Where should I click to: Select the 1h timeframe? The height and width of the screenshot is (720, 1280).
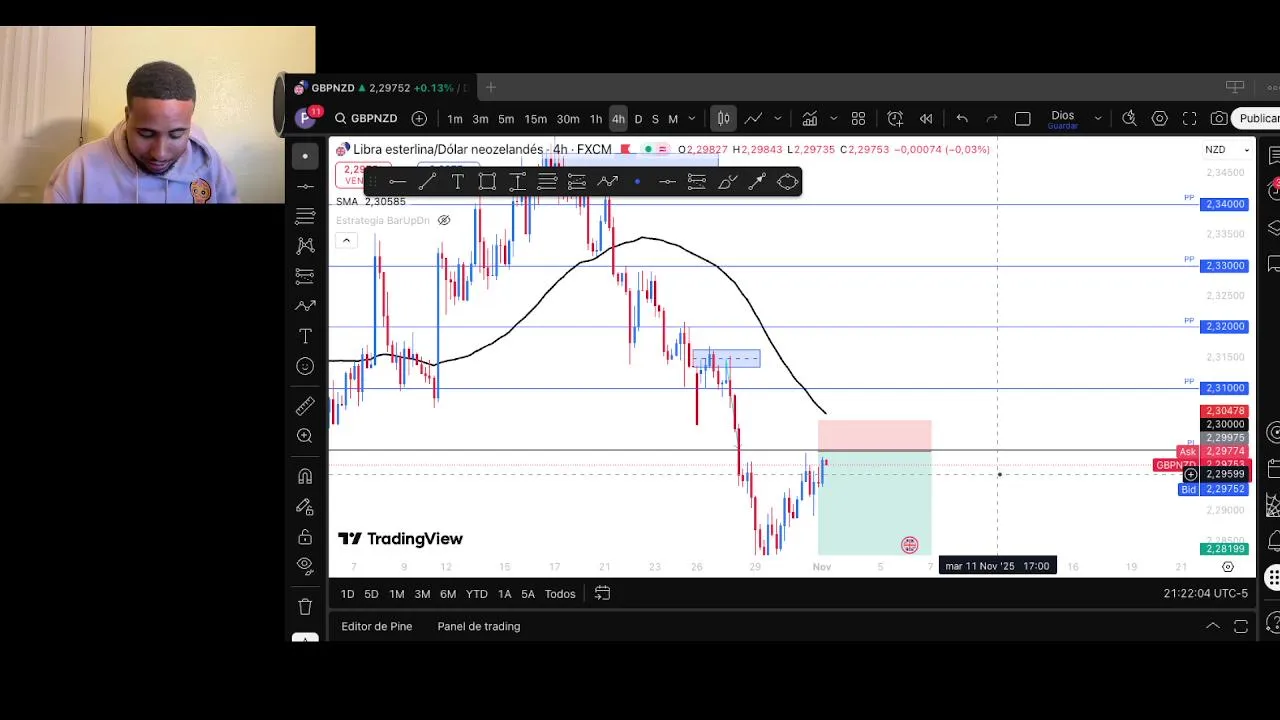pyautogui.click(x=596, y=119)
